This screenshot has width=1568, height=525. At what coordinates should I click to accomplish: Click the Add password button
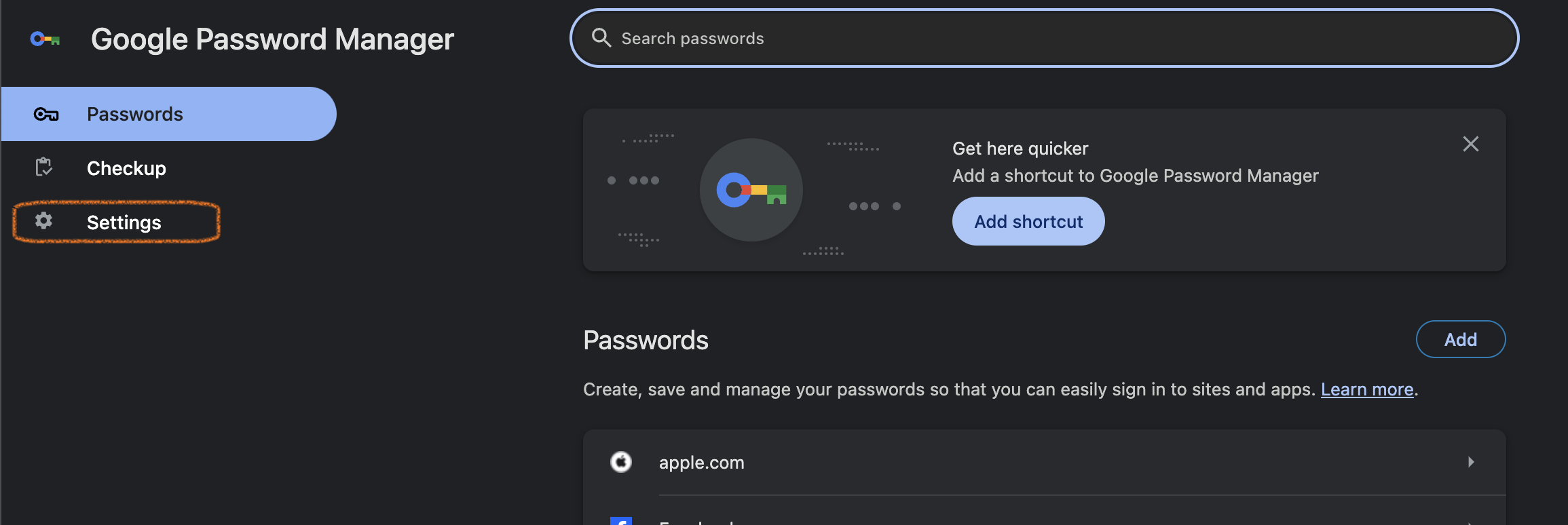coord(1461,339)
